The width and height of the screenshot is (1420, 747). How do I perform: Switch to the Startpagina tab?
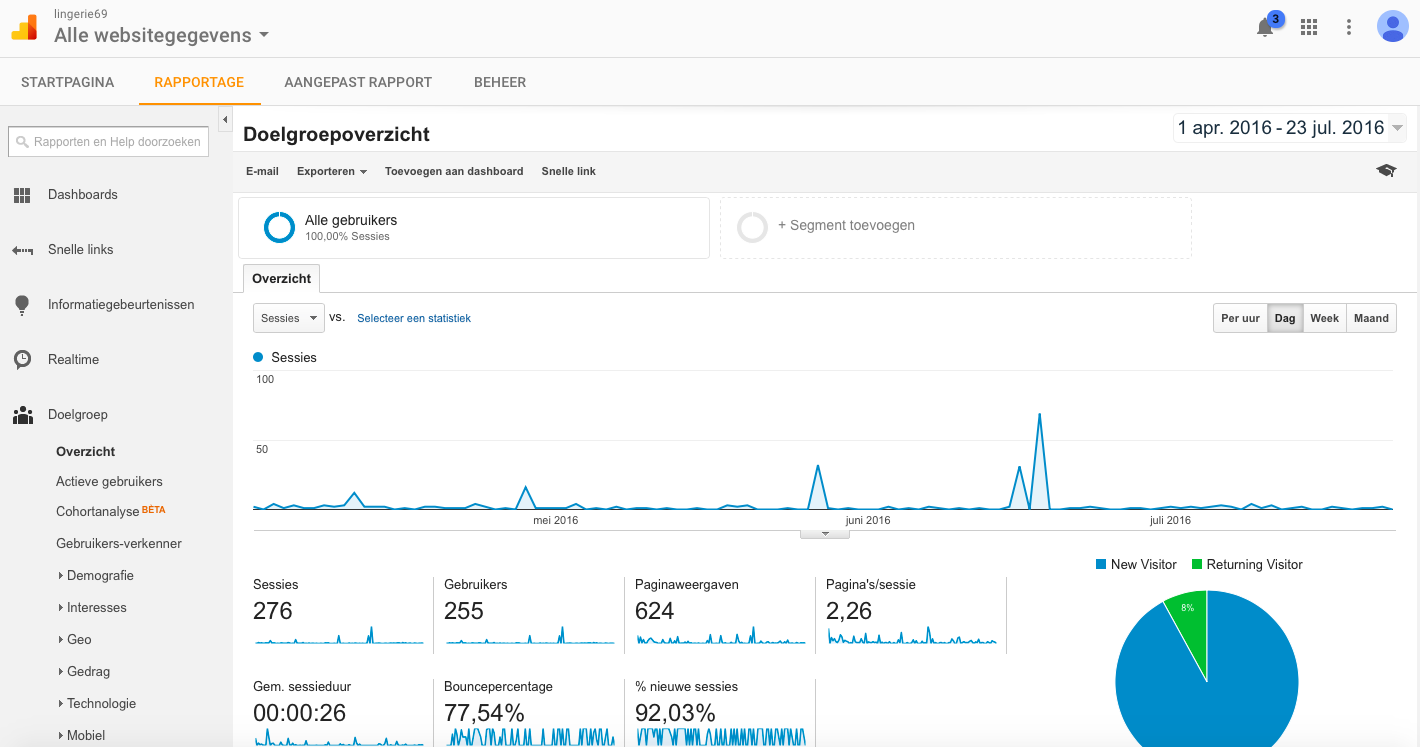(x=68, y=82)
